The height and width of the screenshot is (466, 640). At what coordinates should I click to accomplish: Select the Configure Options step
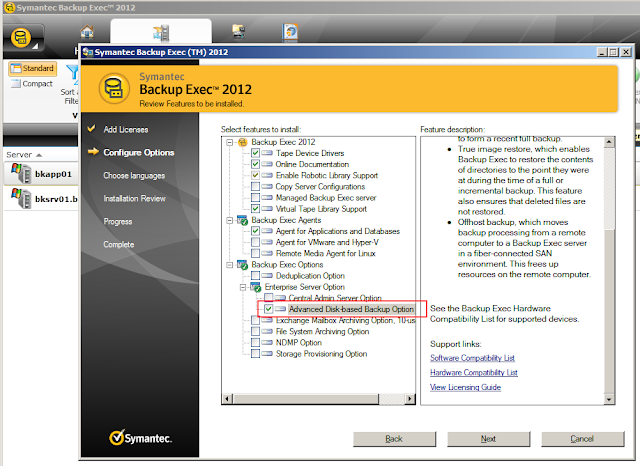139,153
